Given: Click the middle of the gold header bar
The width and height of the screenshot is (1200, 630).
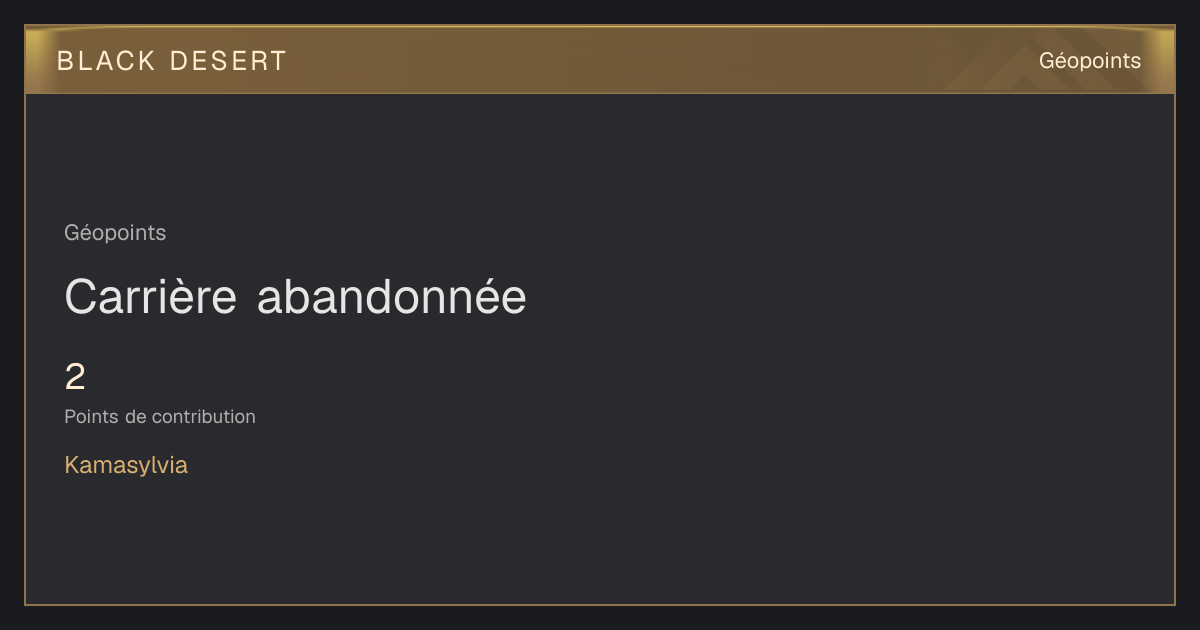Looking at the screenshot, I should [600, 60].
